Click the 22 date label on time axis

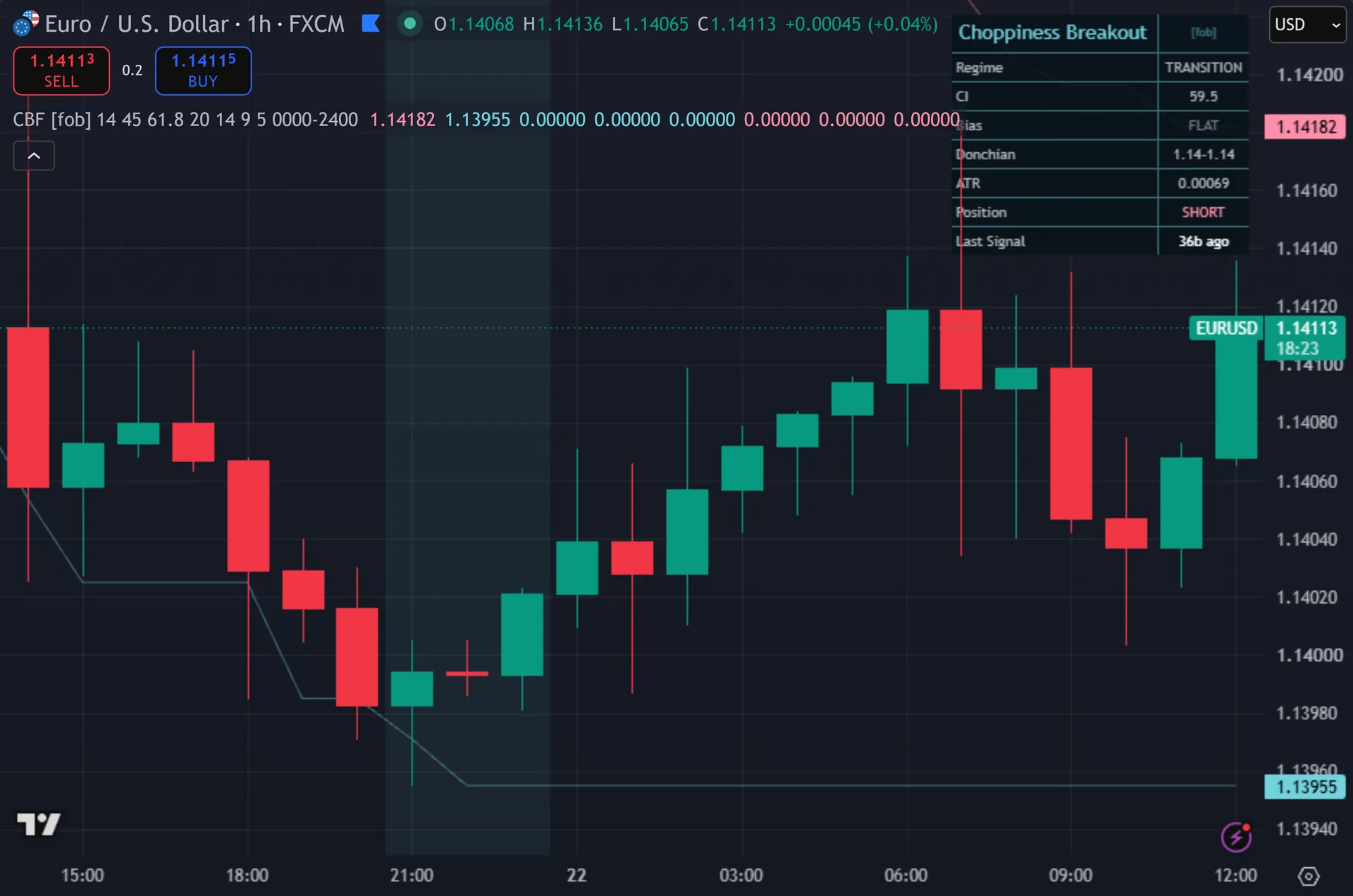576,876
